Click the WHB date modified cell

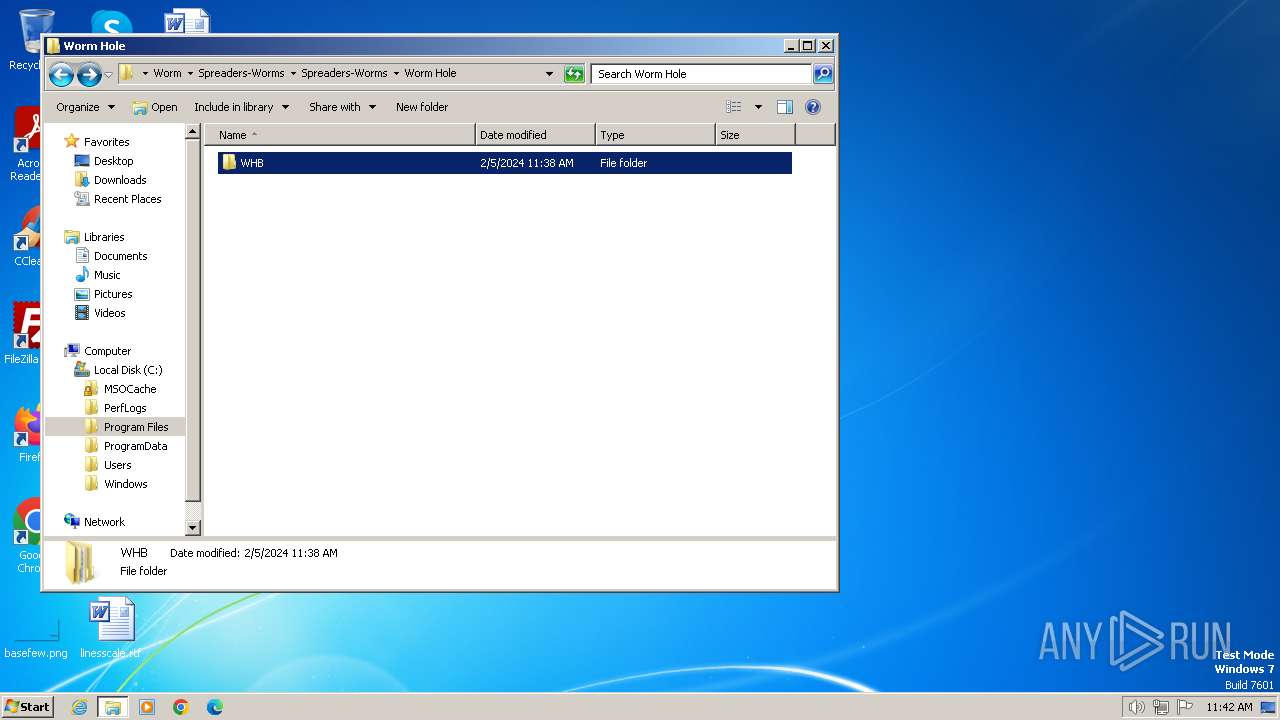(527, 163)
